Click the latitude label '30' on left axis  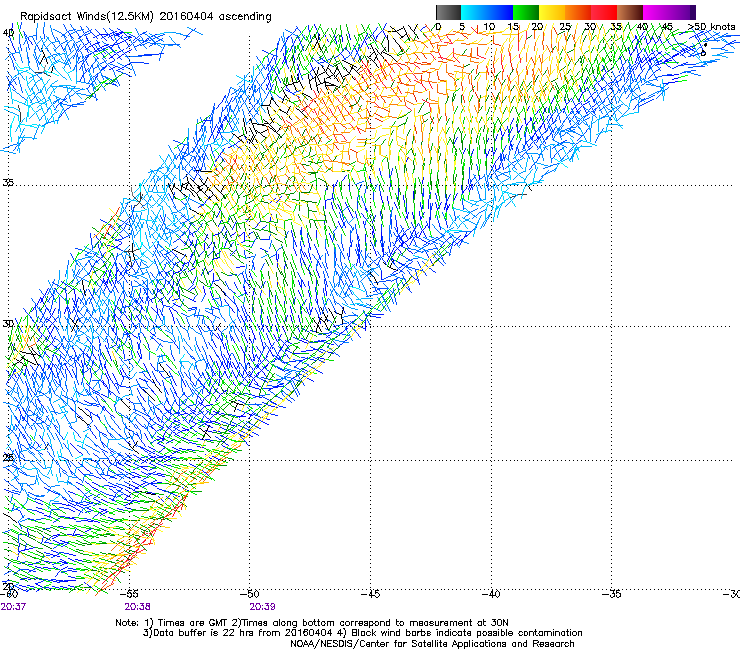pos(8,324)
